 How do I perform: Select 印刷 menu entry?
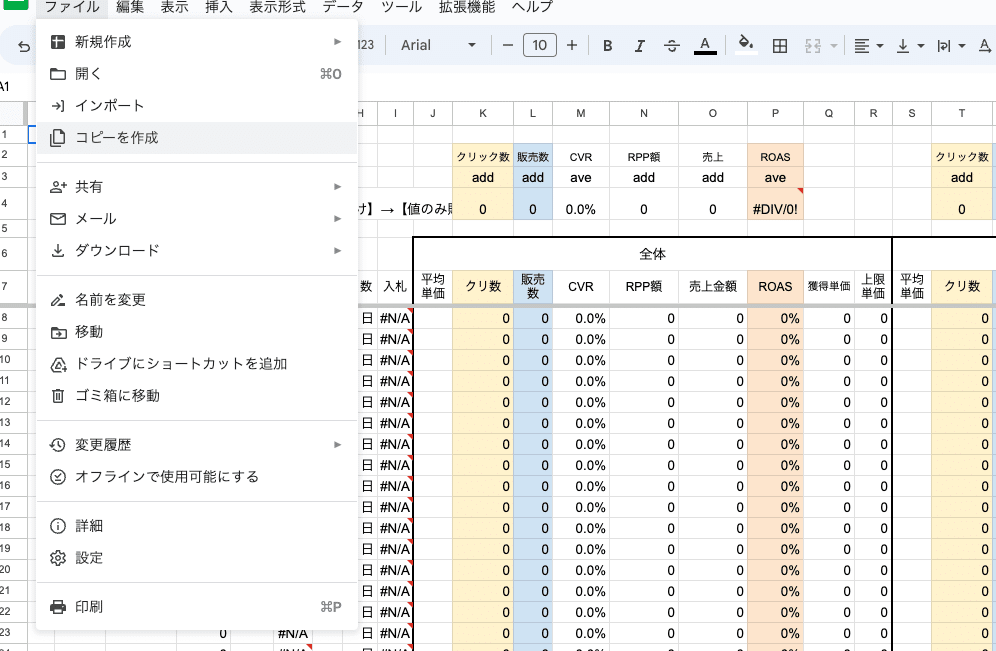(197, 607)
